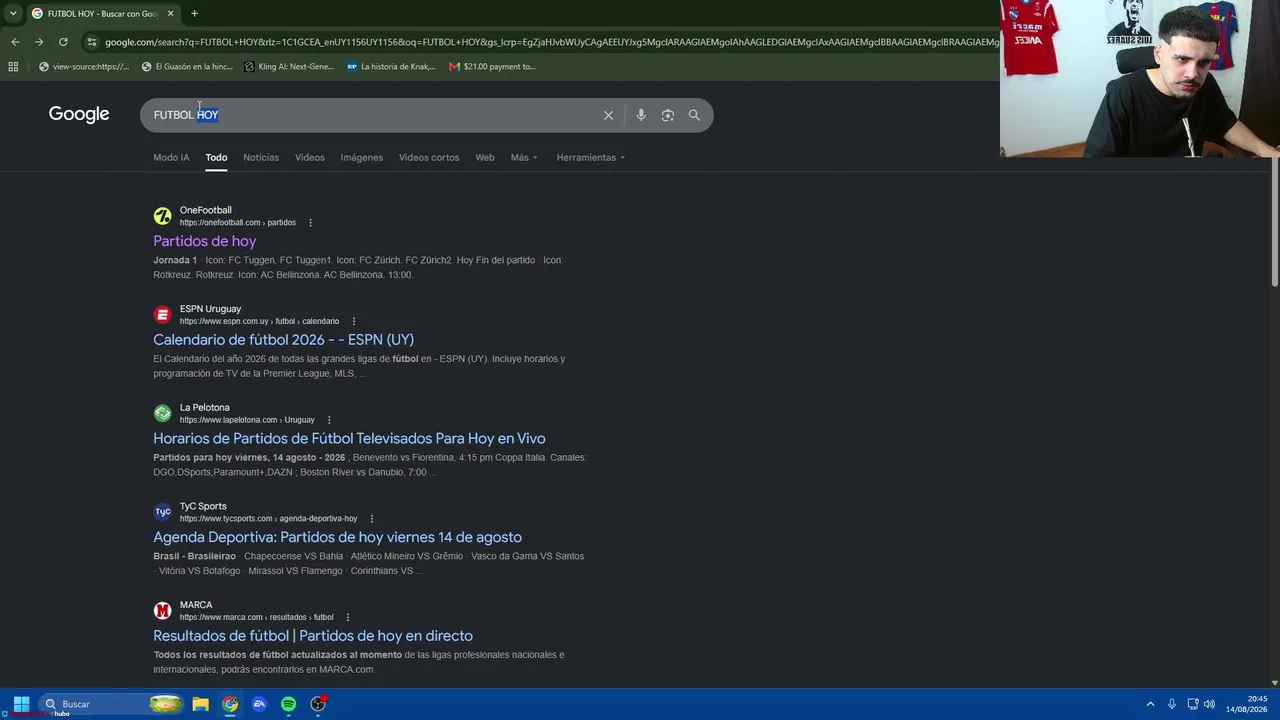1280x720 pixels.
Task: Switch to the Videos tab
Action: coord(310,158)
